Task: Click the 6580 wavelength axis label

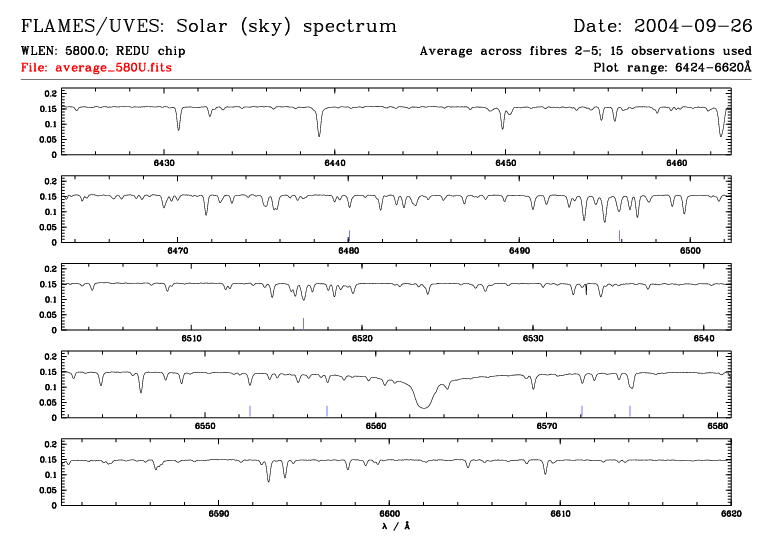Action: 718,426
